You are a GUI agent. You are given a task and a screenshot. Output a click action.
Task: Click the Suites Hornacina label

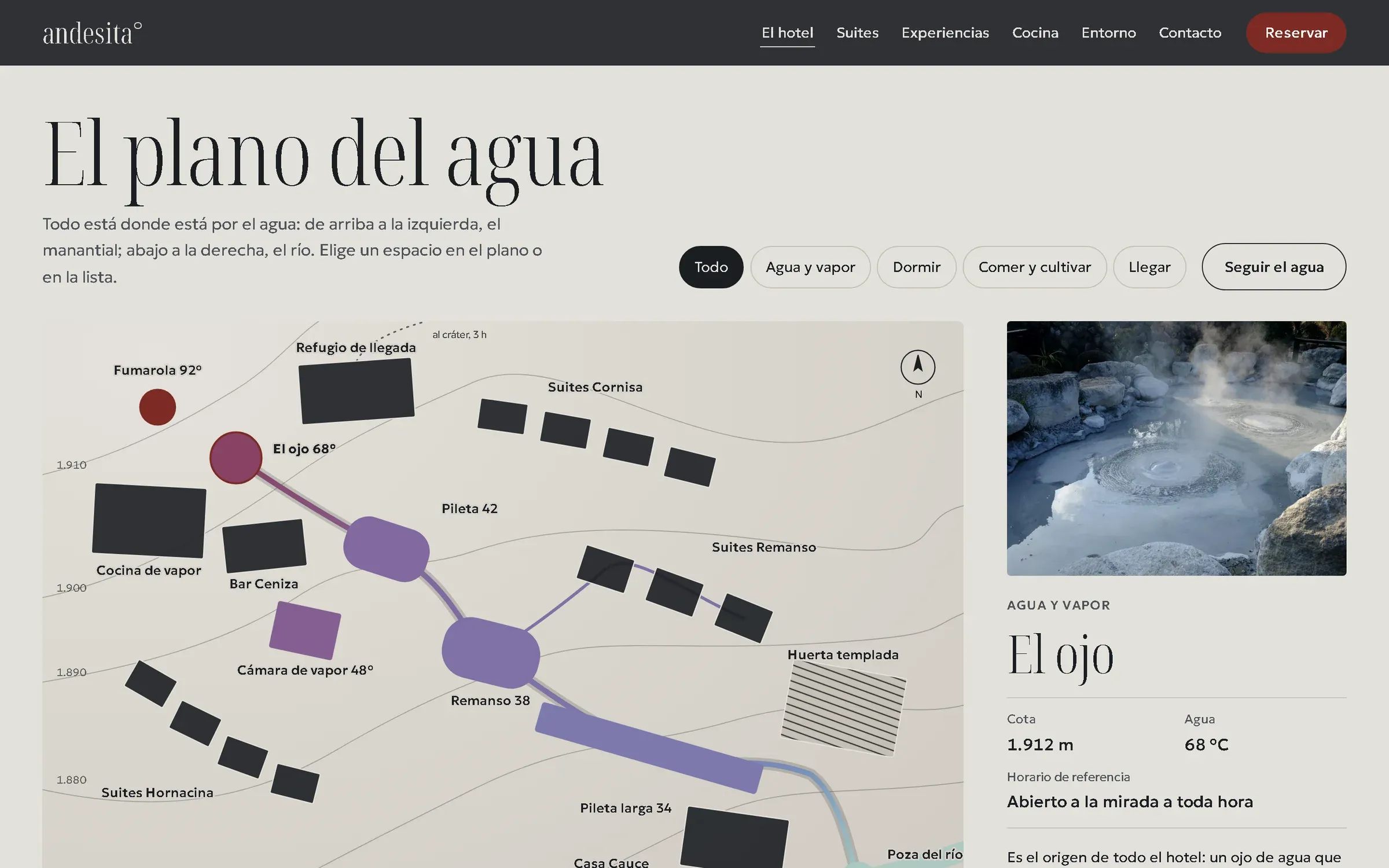coord(157,792)
